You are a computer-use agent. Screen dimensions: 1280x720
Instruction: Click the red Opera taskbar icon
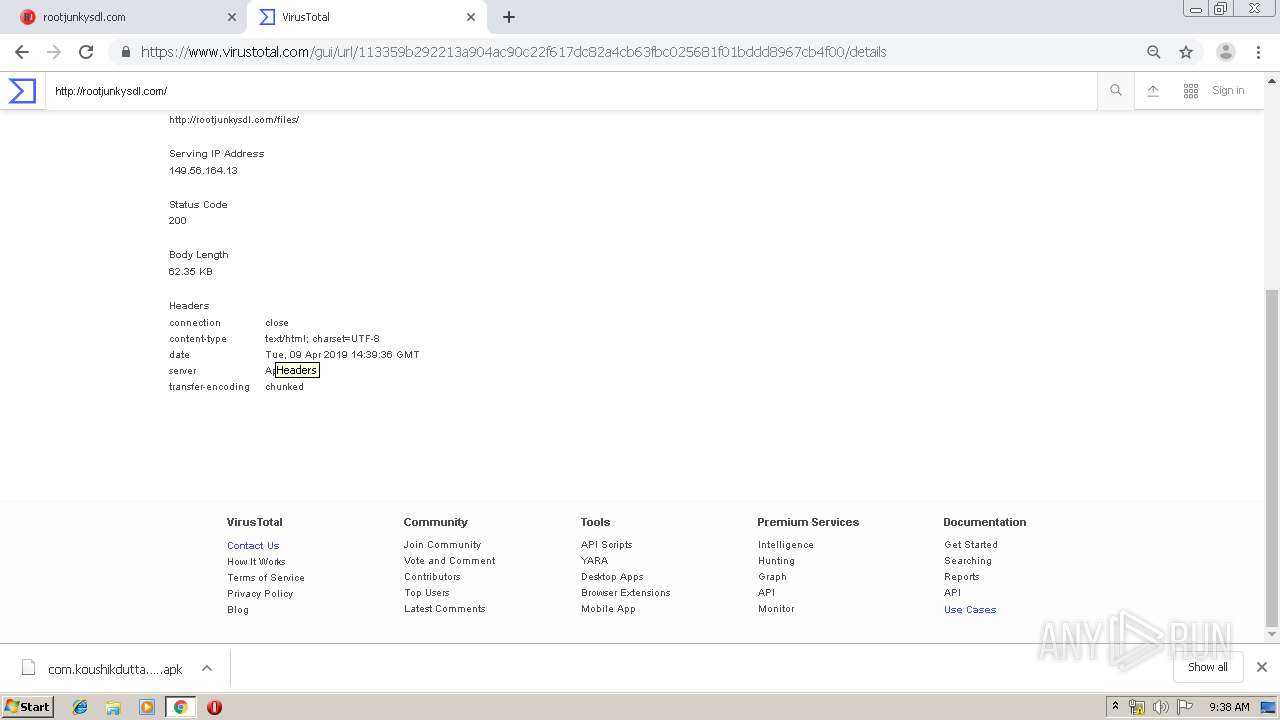[214, 707]
